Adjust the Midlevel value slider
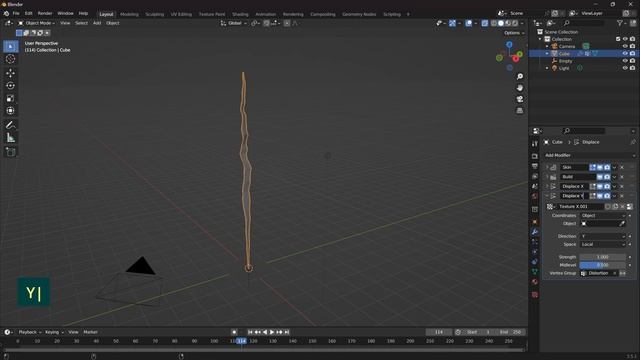Screen dimensions: 640x360 click(603, 265)
